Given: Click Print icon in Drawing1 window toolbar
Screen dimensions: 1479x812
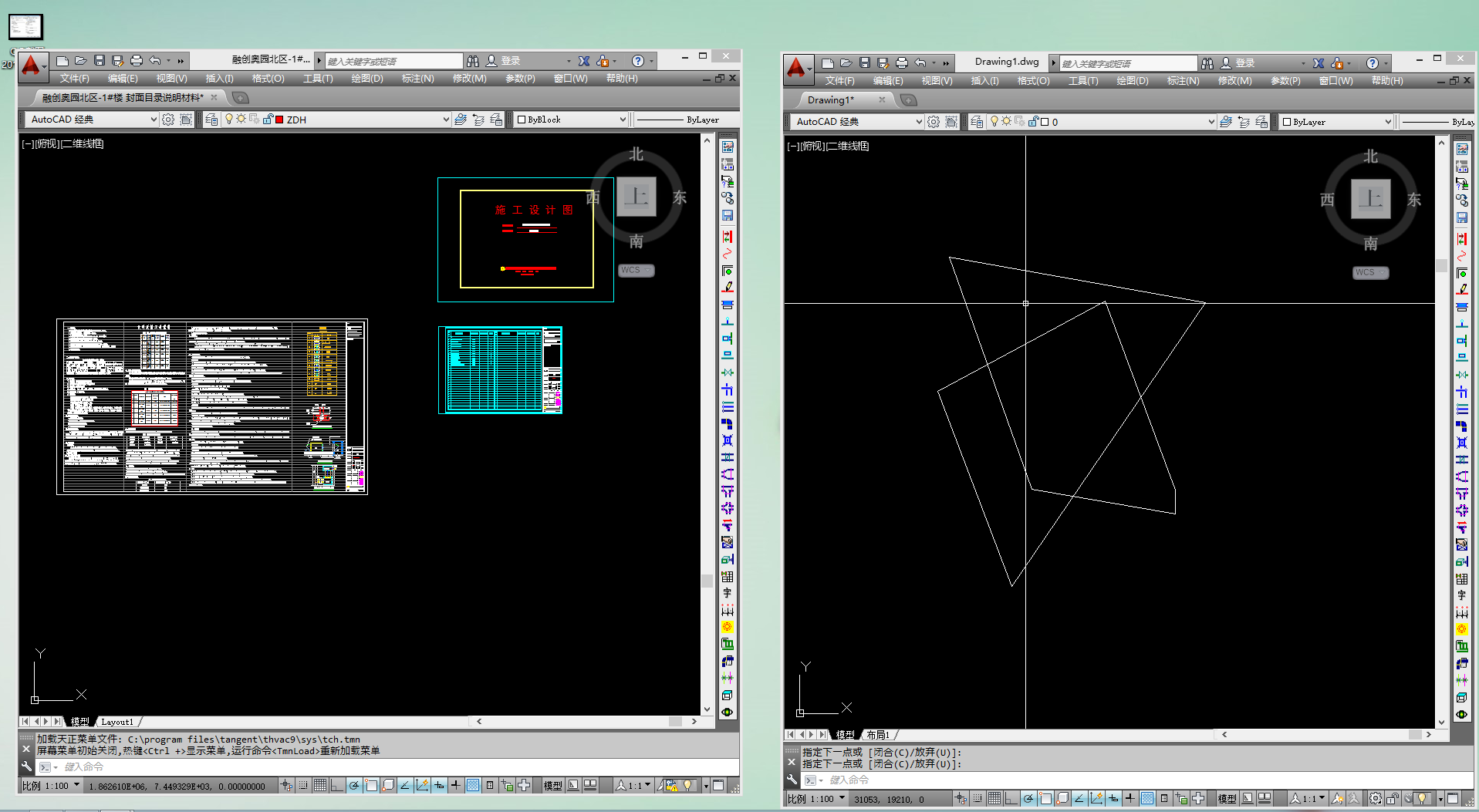Looking at the screenshot, I should tap(901, 63).
